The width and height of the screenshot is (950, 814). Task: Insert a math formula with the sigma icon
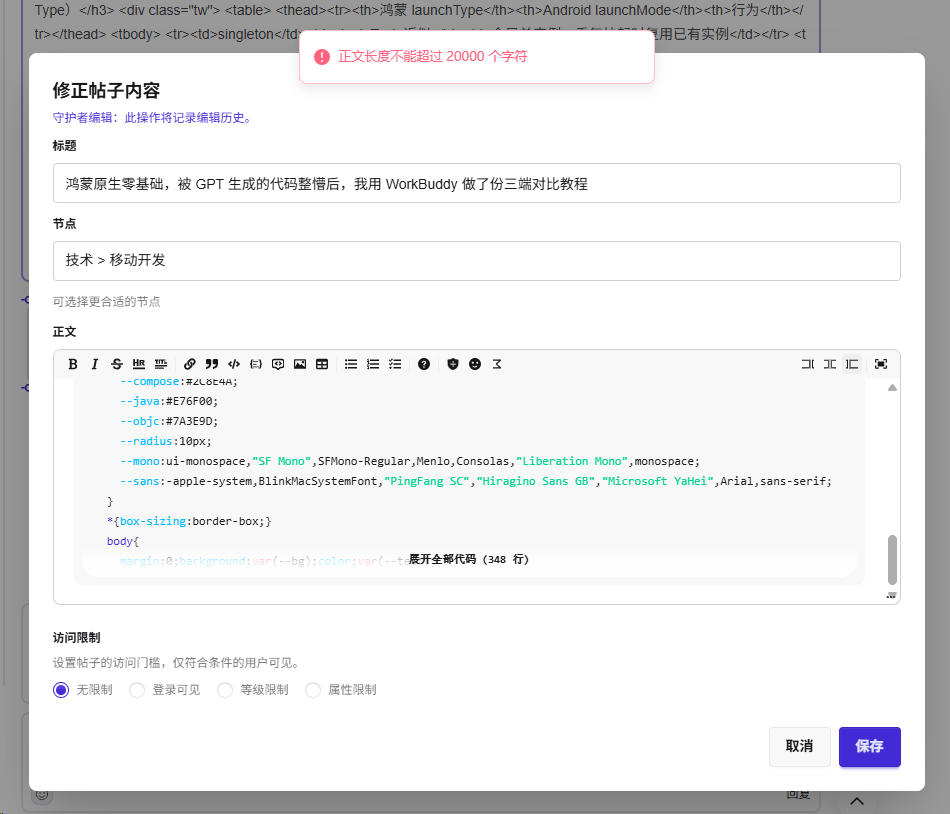(497, 364)
